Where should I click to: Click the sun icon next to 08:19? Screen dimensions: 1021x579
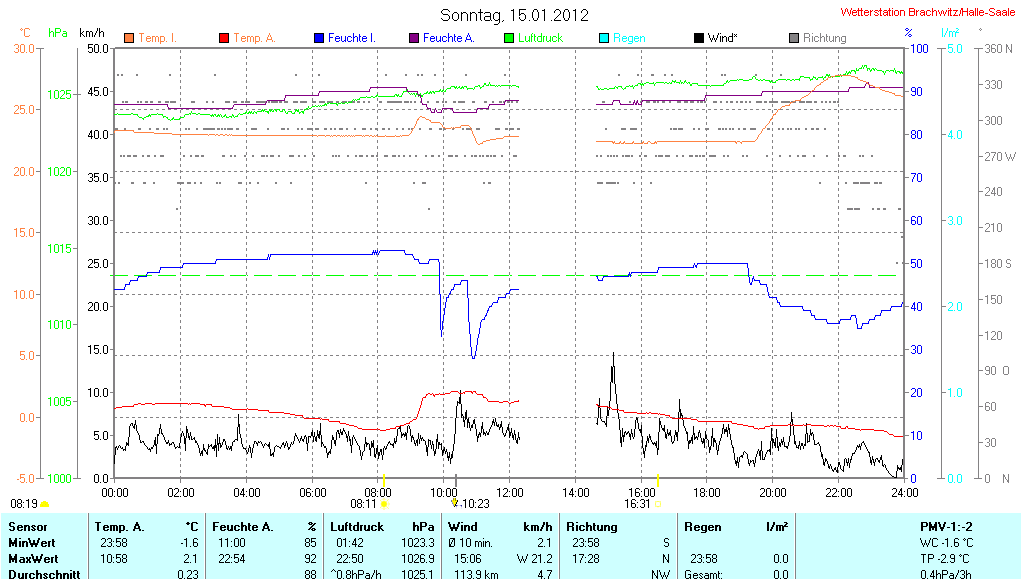click(45, 505)
